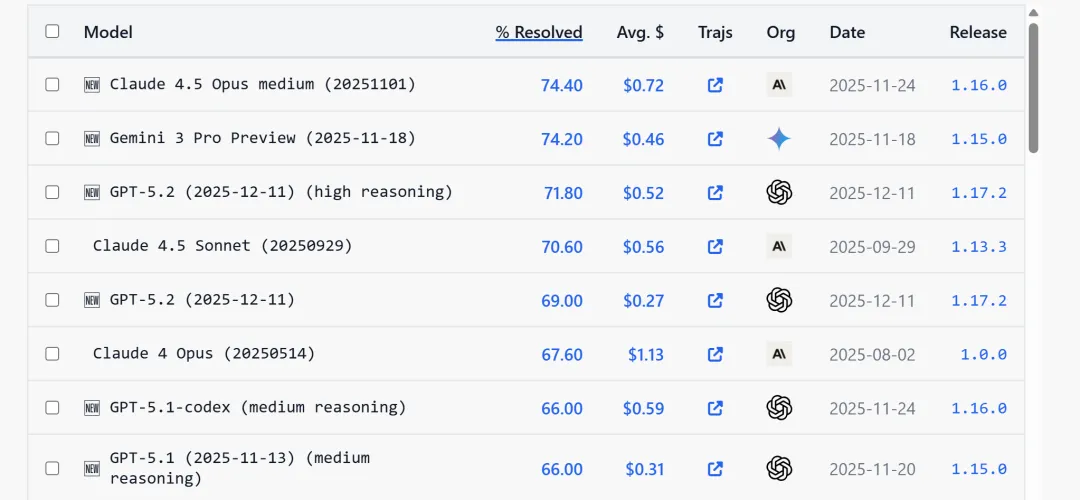Click 74.20 resolved score for Gemini 3 Pro
The width and height of the screenshot is (1080, 500).
point(562,139)
